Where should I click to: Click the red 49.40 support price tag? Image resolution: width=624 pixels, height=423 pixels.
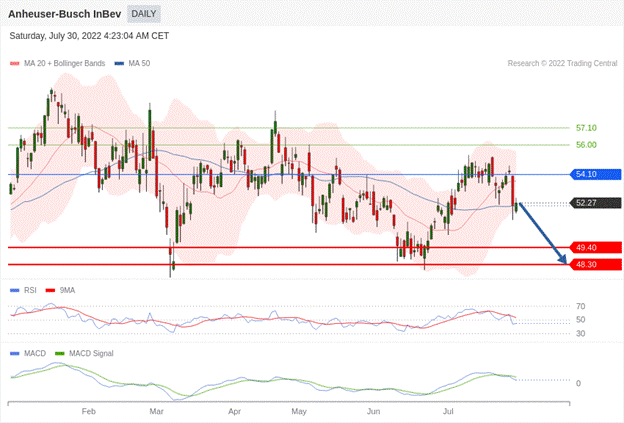596,248
